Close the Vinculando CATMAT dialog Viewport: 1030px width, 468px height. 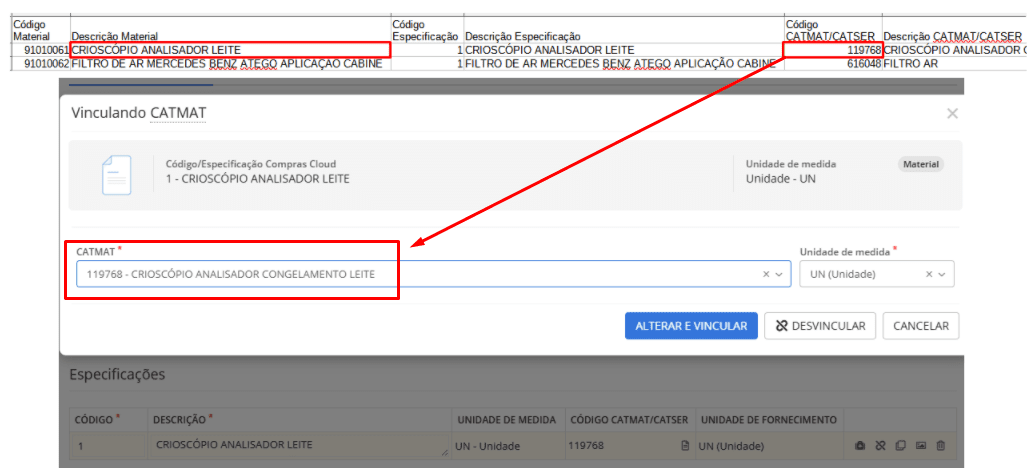tap(952, 114)
